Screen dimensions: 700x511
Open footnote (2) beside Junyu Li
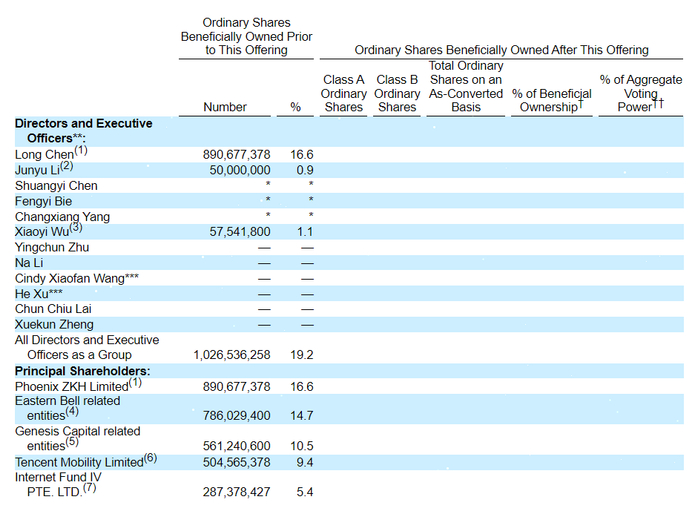coord(66,167)
